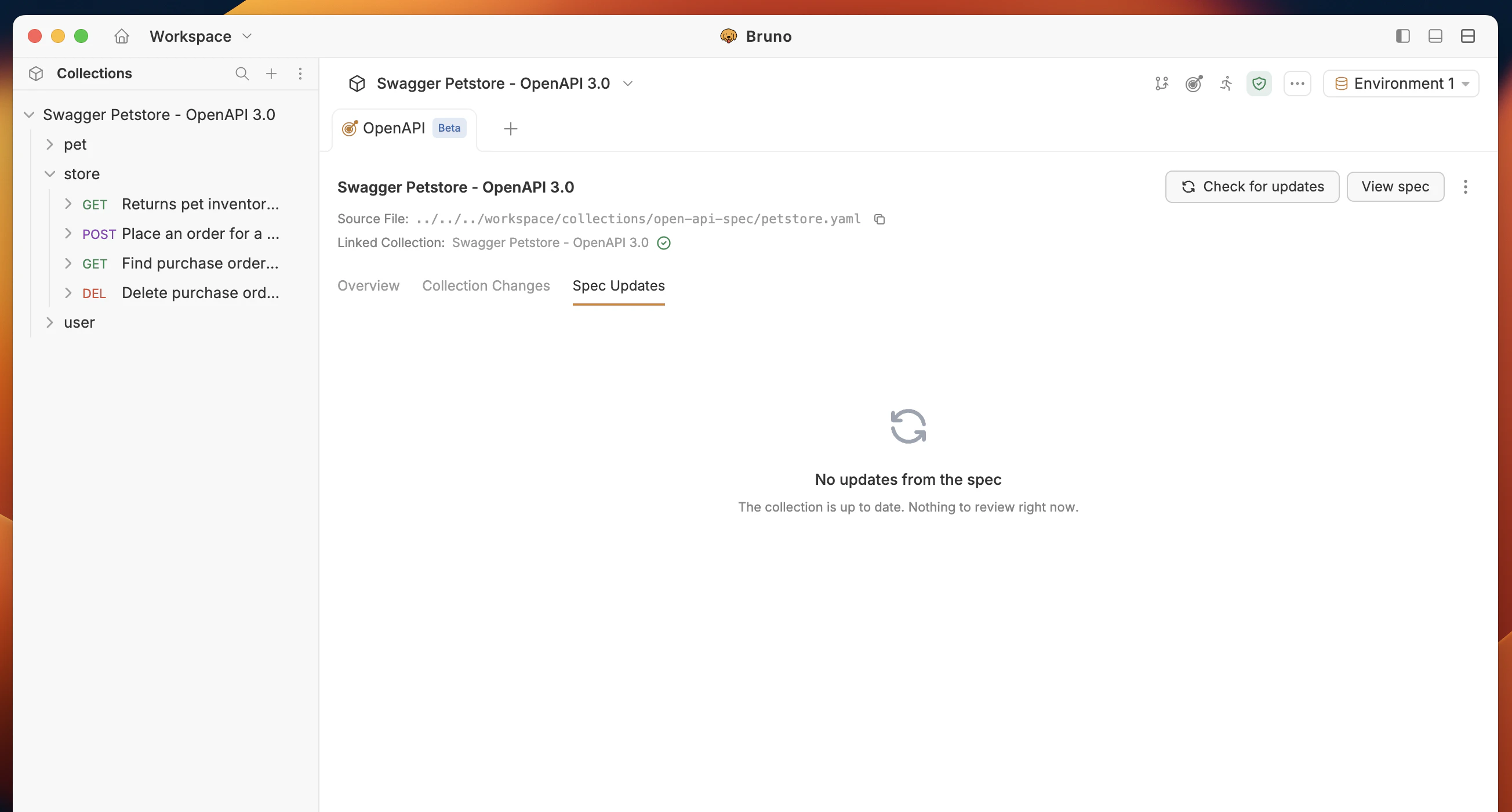Image resolution: width=1512 pixels, height=812 pixels.
Task: Open the Environment 1 dropdown
Action: [x=1401, y=84]
